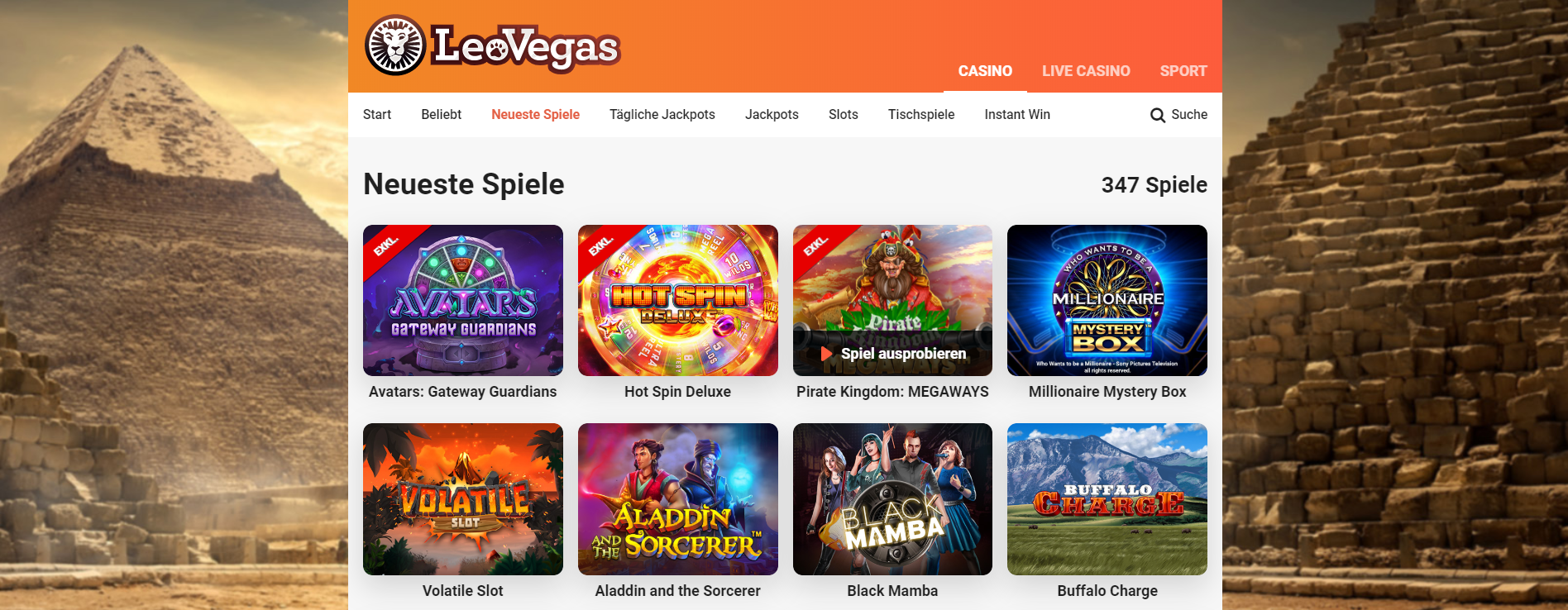Viewport: 1568px width, 610px height.
Task: Switch to the LIVE CASINO tab
Action: (x=1086, y=71)
